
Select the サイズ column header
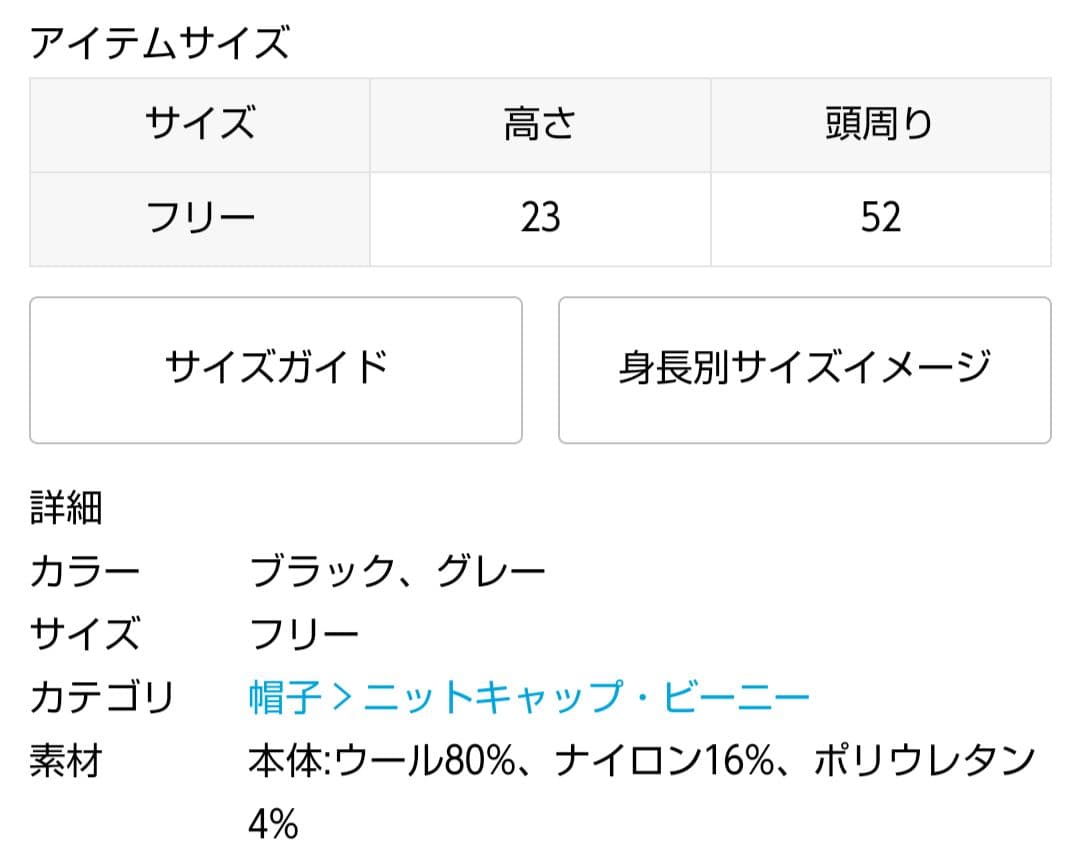198,125
